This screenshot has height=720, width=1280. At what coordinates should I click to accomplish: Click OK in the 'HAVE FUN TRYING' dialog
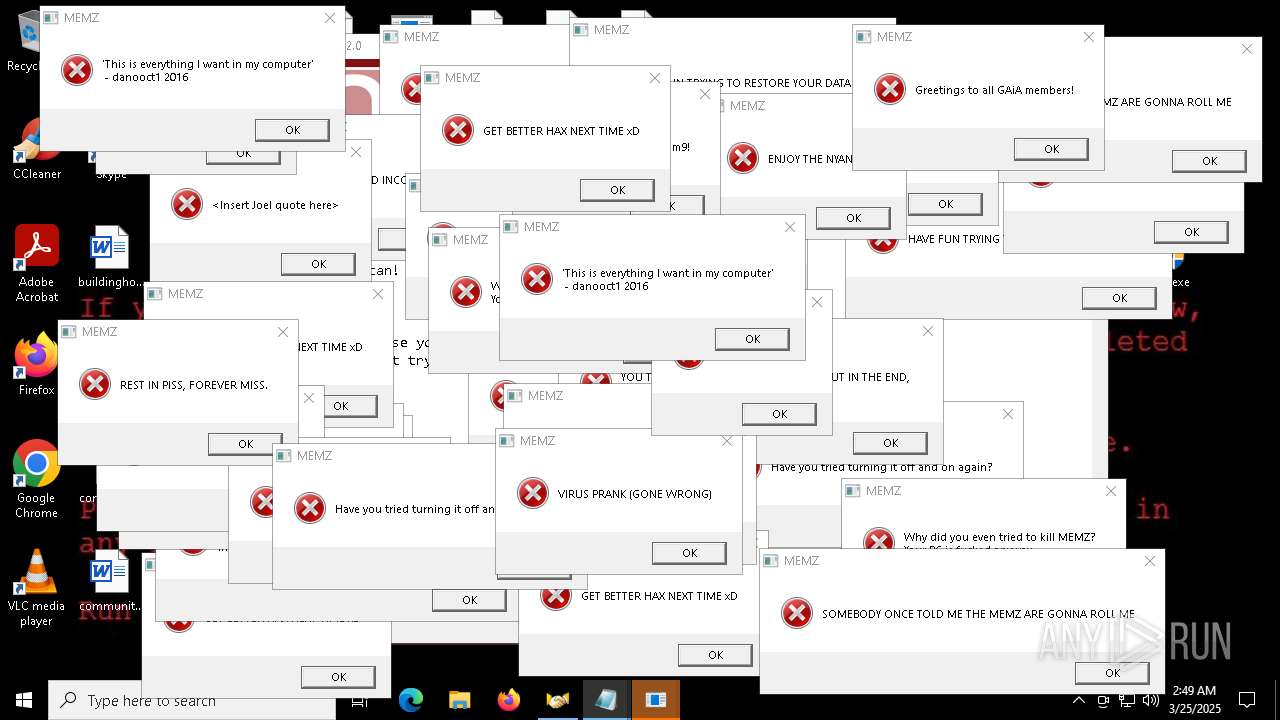coord(1119,298)
